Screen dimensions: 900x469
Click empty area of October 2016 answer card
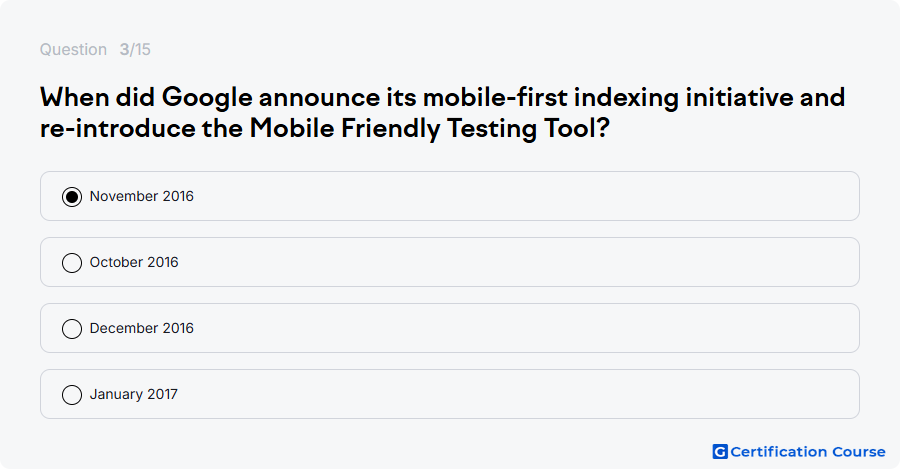click(517, 262)
